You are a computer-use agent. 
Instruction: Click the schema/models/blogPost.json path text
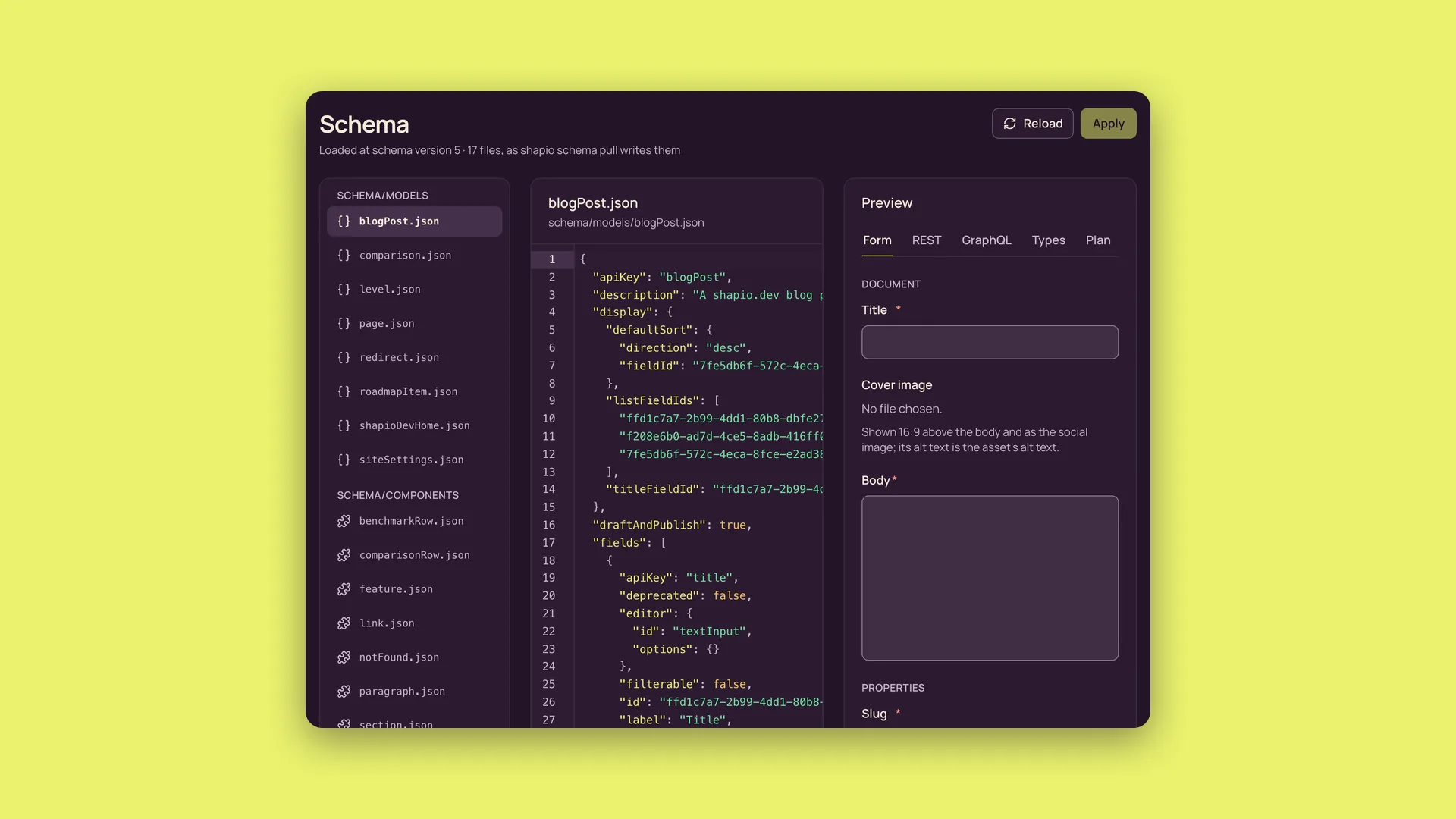[626, 223]
